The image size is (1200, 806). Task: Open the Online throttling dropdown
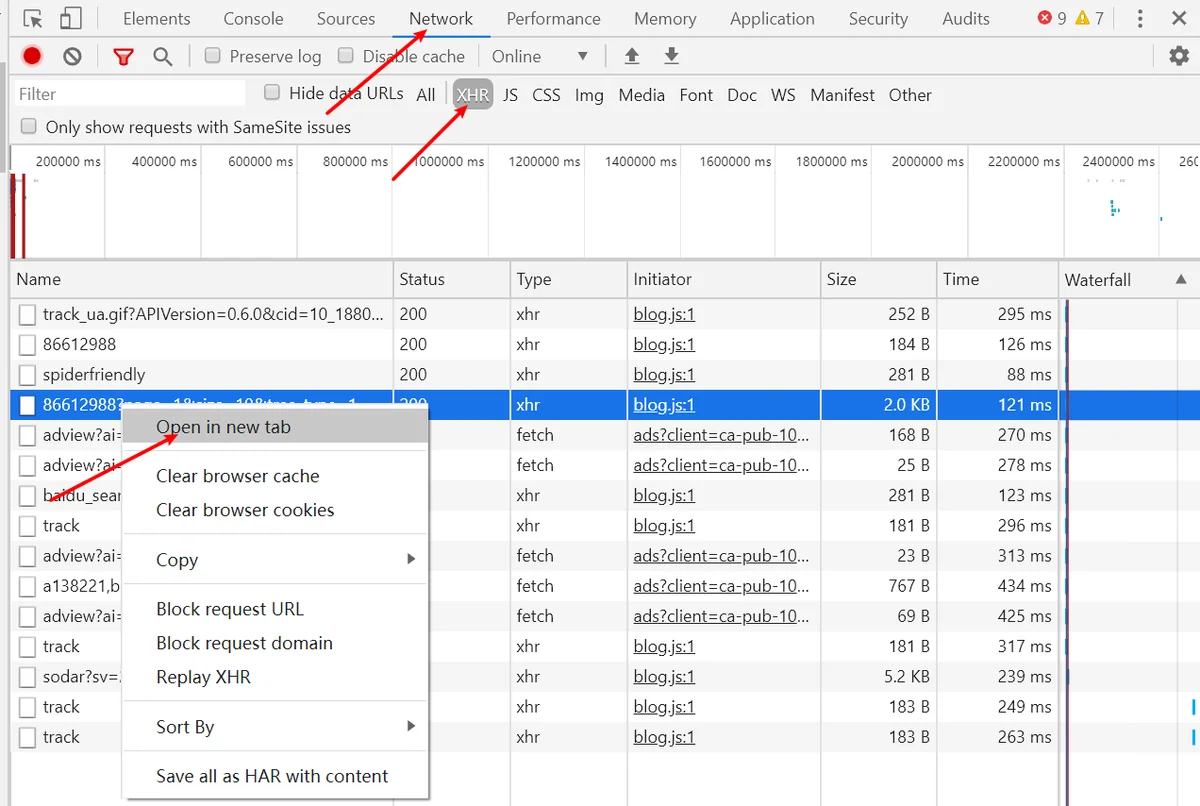(539, 57)
